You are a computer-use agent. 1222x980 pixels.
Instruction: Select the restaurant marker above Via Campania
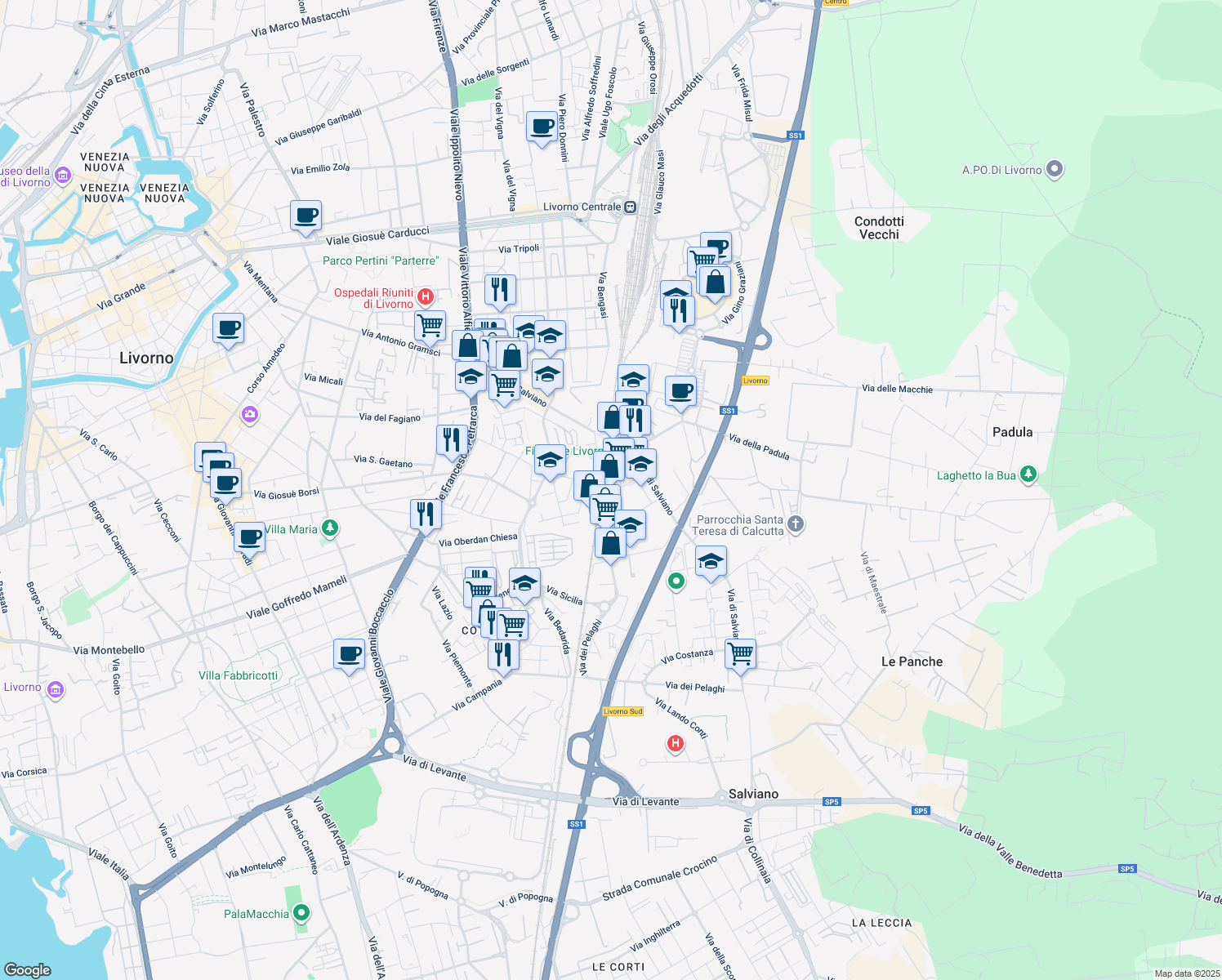[x=503, y=655]
